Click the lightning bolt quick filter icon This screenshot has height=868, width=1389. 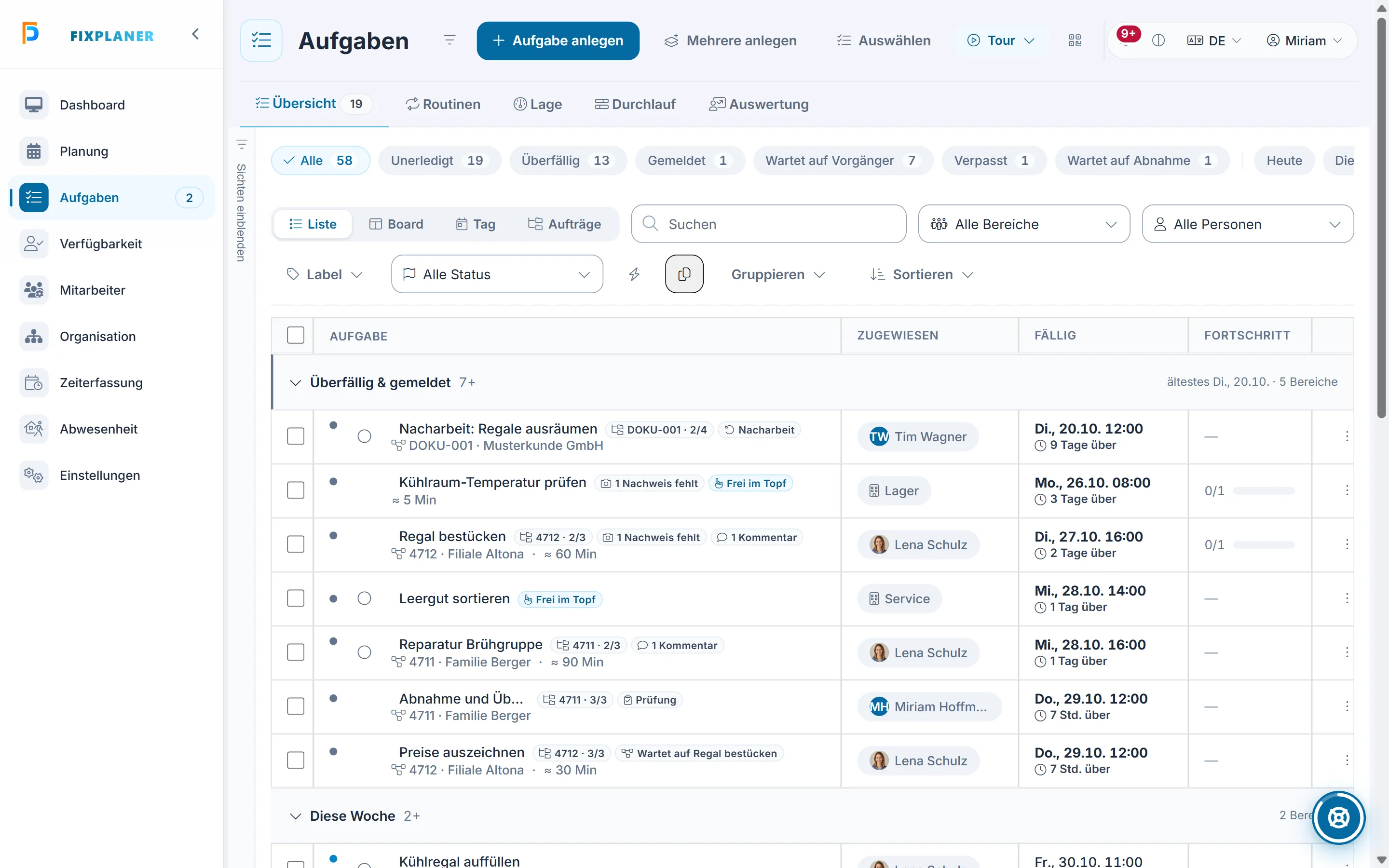(x=634, y=274)
